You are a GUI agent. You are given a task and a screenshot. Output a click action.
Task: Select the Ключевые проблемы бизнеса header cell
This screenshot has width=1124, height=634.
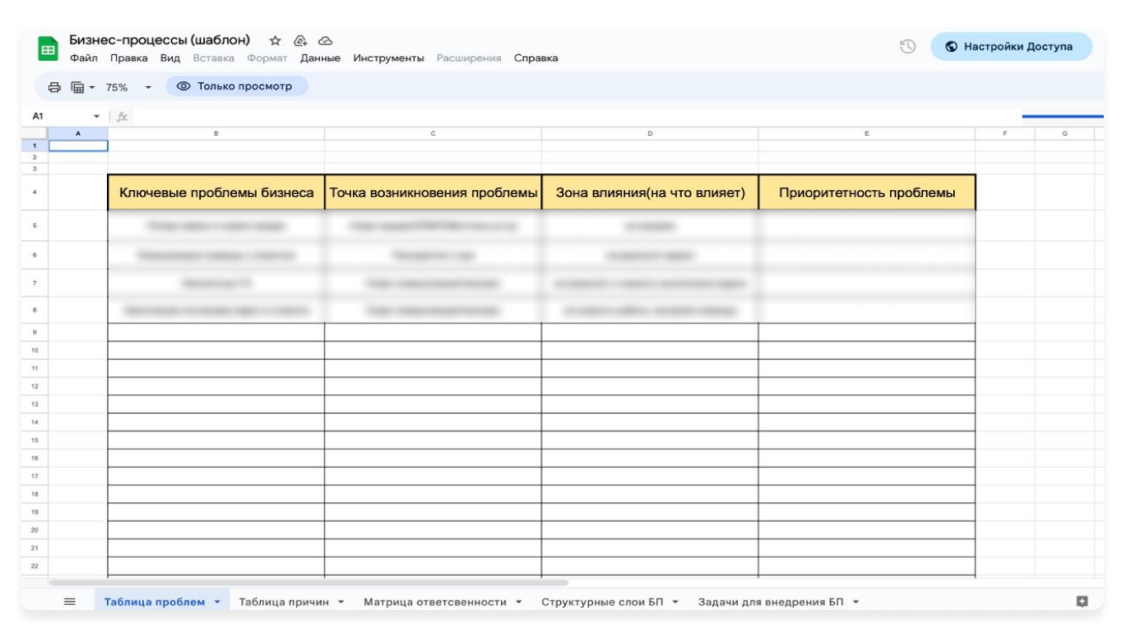(x=216, y=192)
